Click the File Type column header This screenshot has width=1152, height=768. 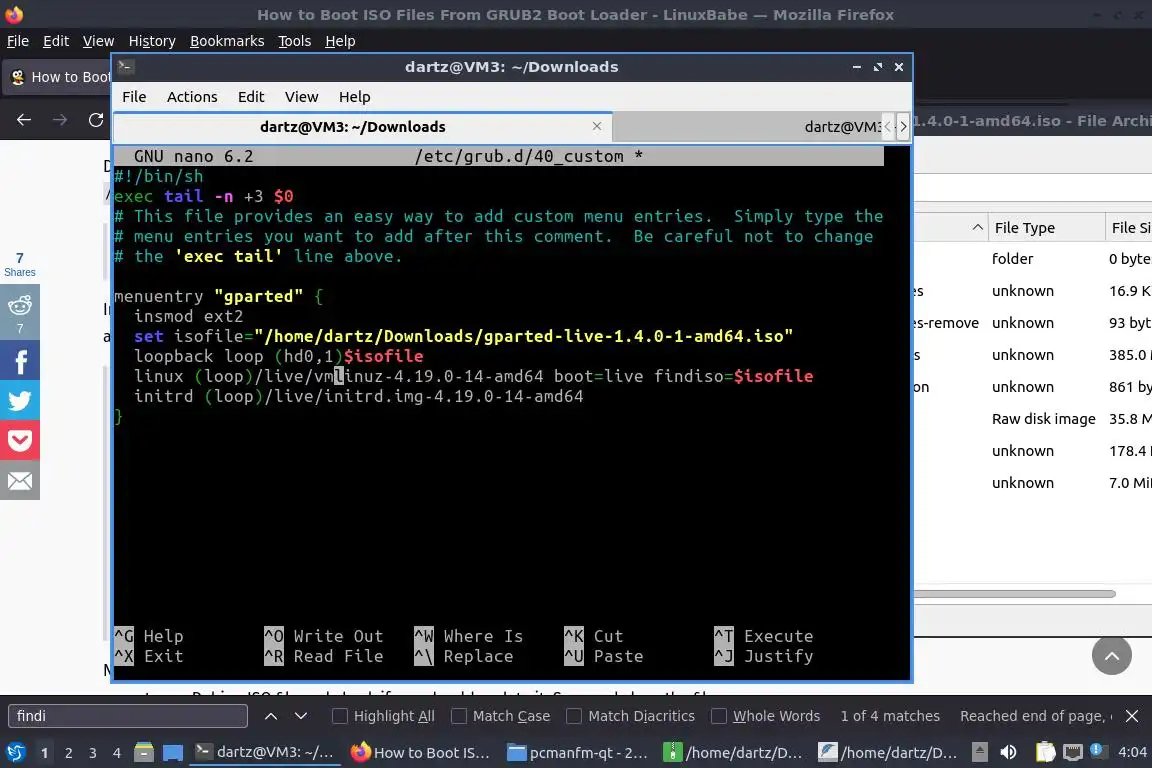pos(1046,228)
